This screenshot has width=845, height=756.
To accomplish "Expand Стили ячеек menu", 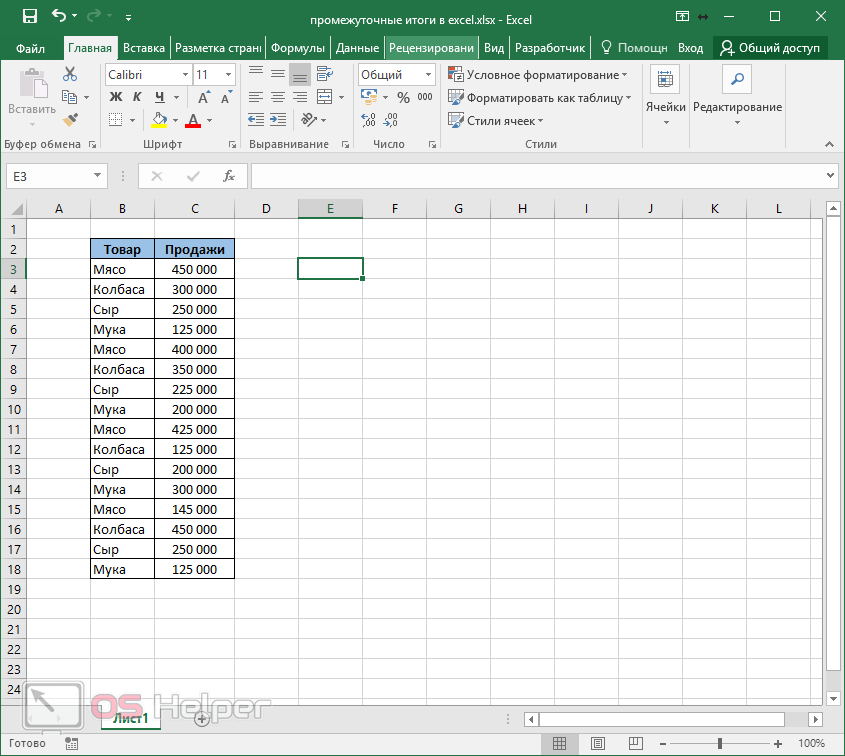I will pos(495,120).
